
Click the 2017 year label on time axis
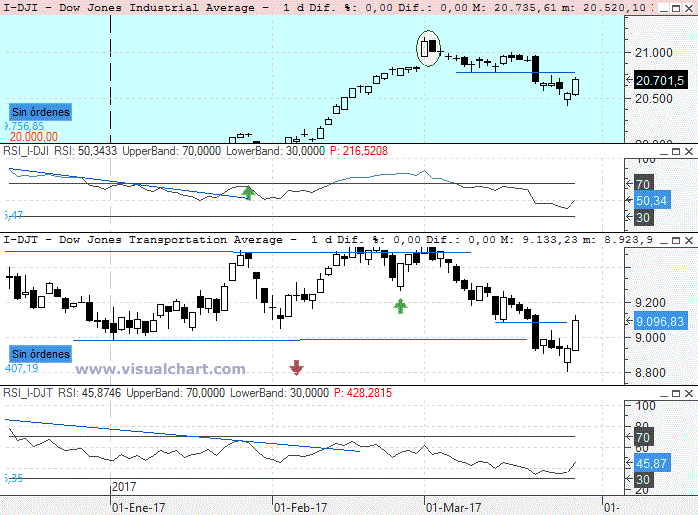(x=124, y=487)
